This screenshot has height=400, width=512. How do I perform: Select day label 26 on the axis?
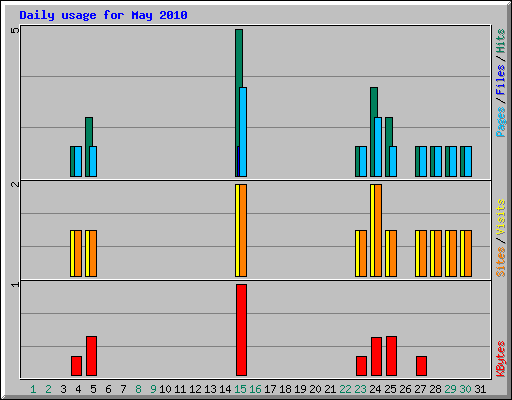[405, 389]
